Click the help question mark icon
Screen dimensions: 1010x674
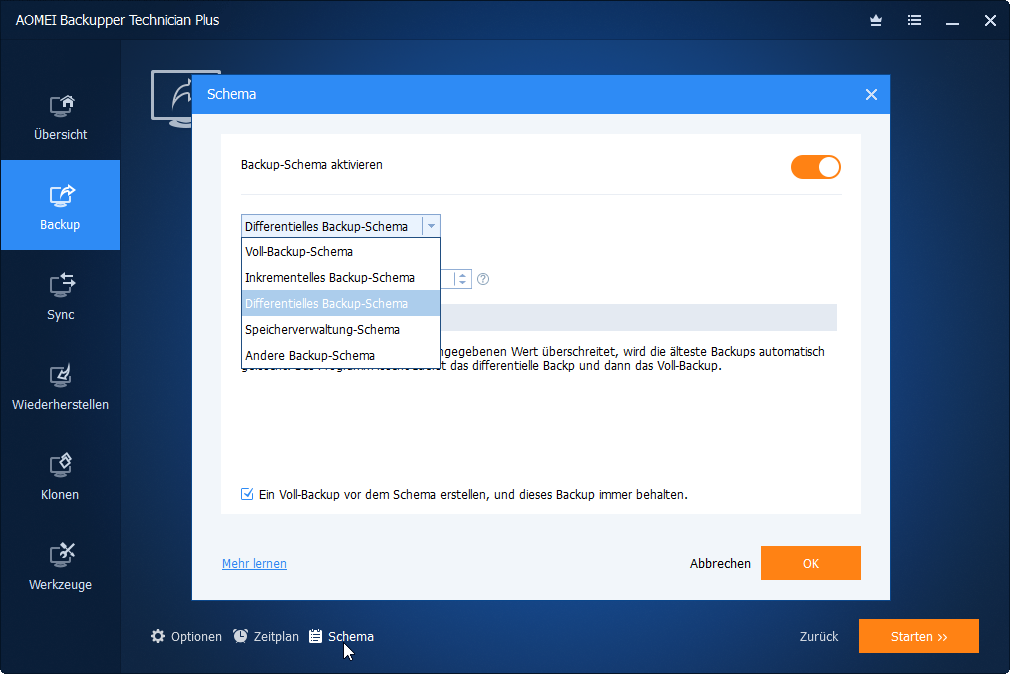coord(482,279)
